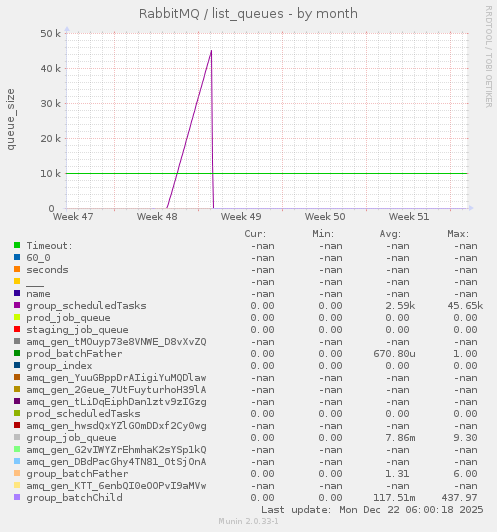Click the Cur: column header

tap(255, 234)
